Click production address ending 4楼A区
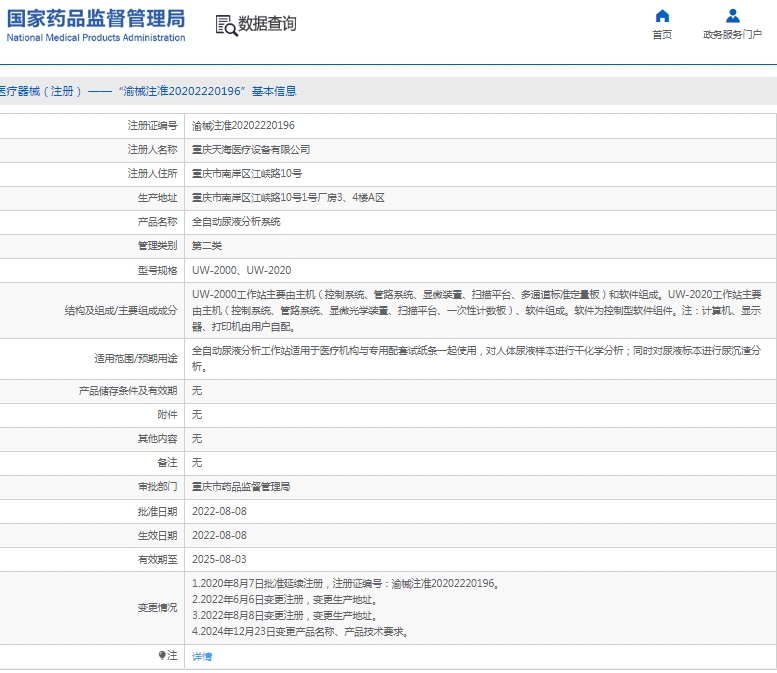Viewport: 777px width, 673px height. tap(288, 198)
